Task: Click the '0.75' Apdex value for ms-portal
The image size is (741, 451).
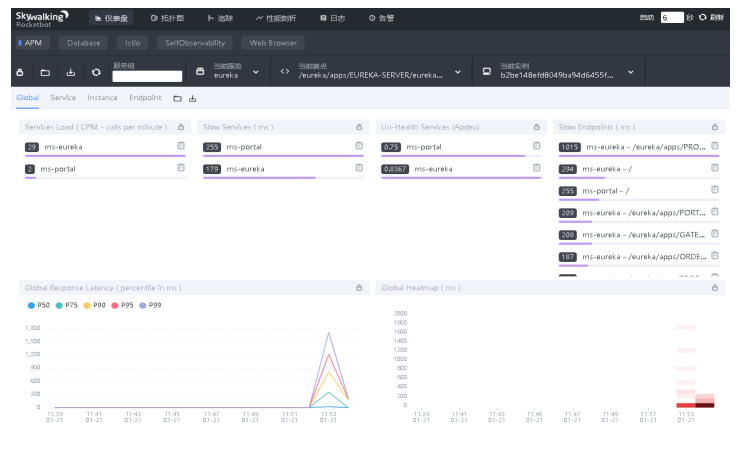Action: [x=391, y=147]
